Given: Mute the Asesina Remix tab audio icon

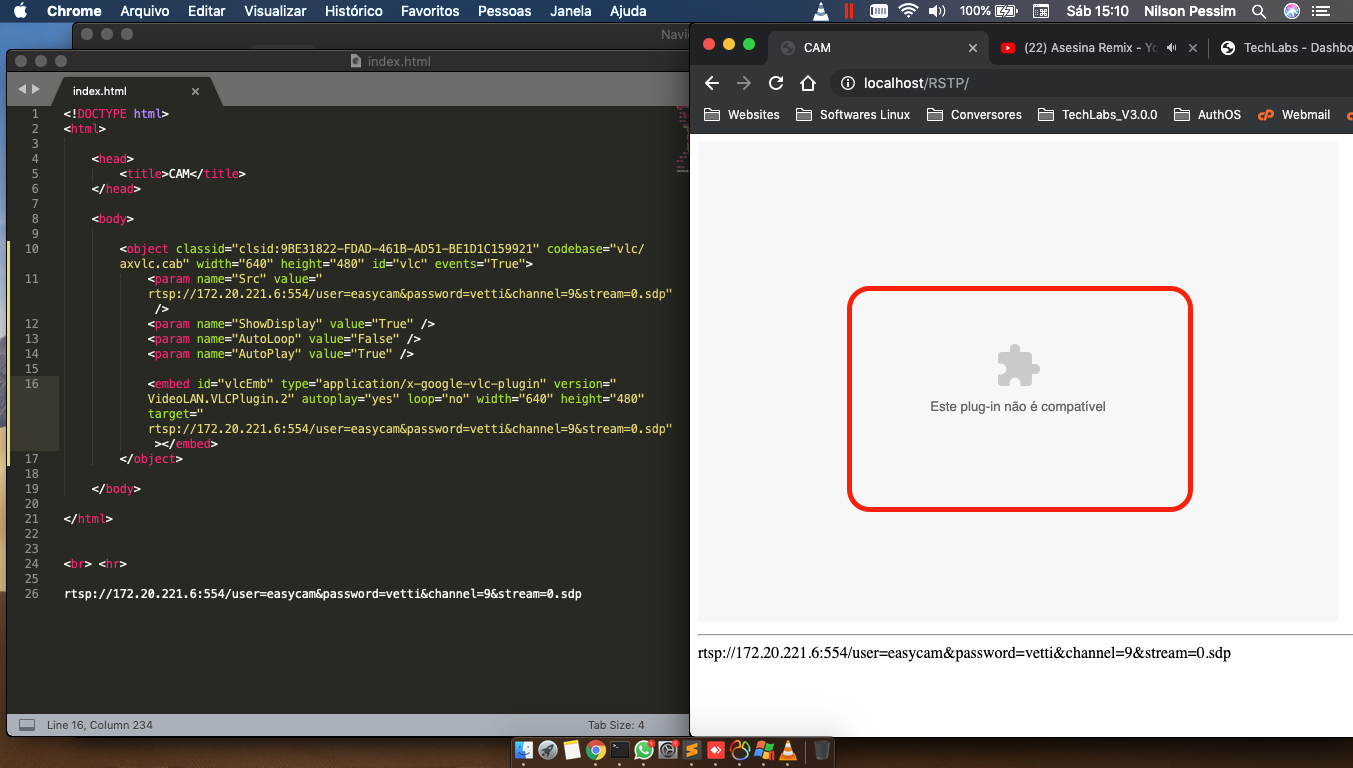Looking at the screenshot, I should (x=1170, y=48).
